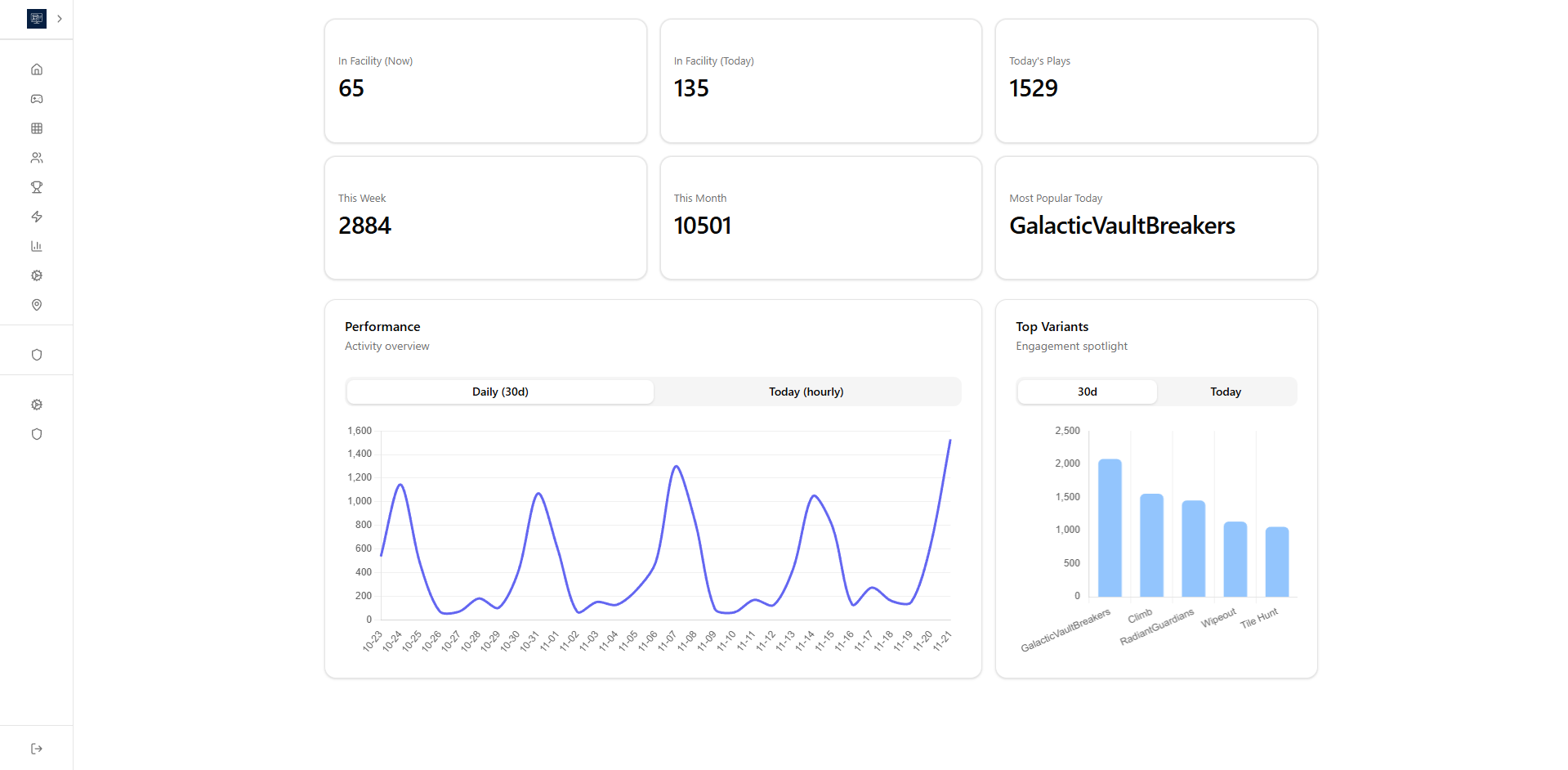Open the grid table icon in the sidebar

37,128
